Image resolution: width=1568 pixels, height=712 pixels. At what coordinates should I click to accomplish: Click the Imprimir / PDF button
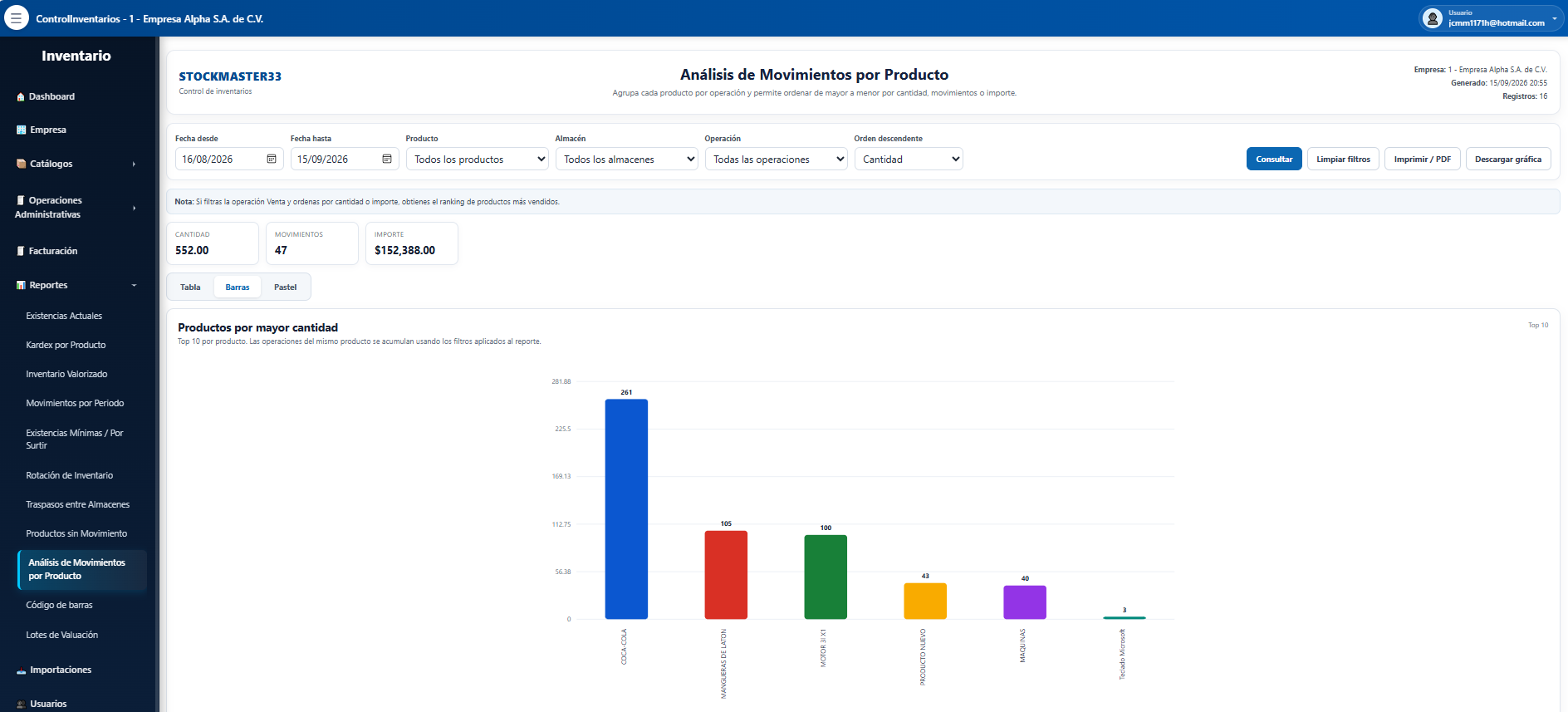click(1423, 159)
